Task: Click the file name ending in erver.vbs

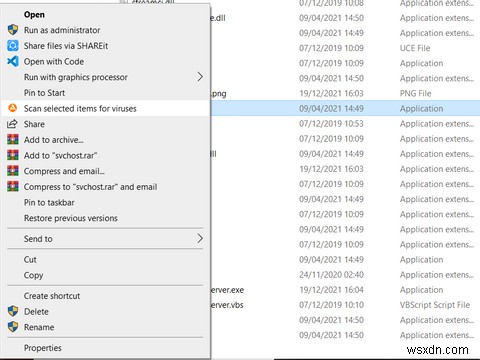Action: click(x=227, y=305)
